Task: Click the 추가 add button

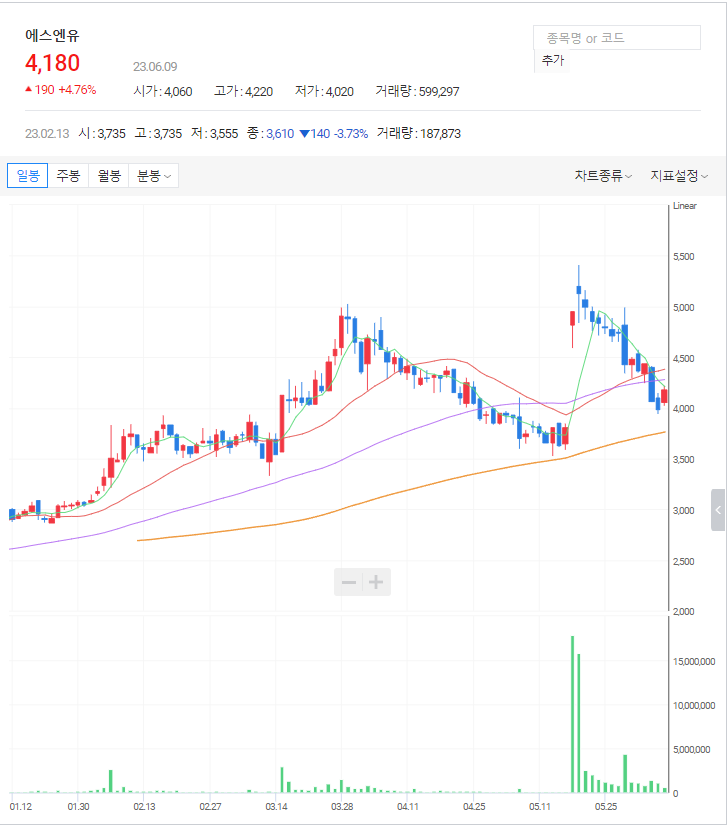Action: [552, 61]
